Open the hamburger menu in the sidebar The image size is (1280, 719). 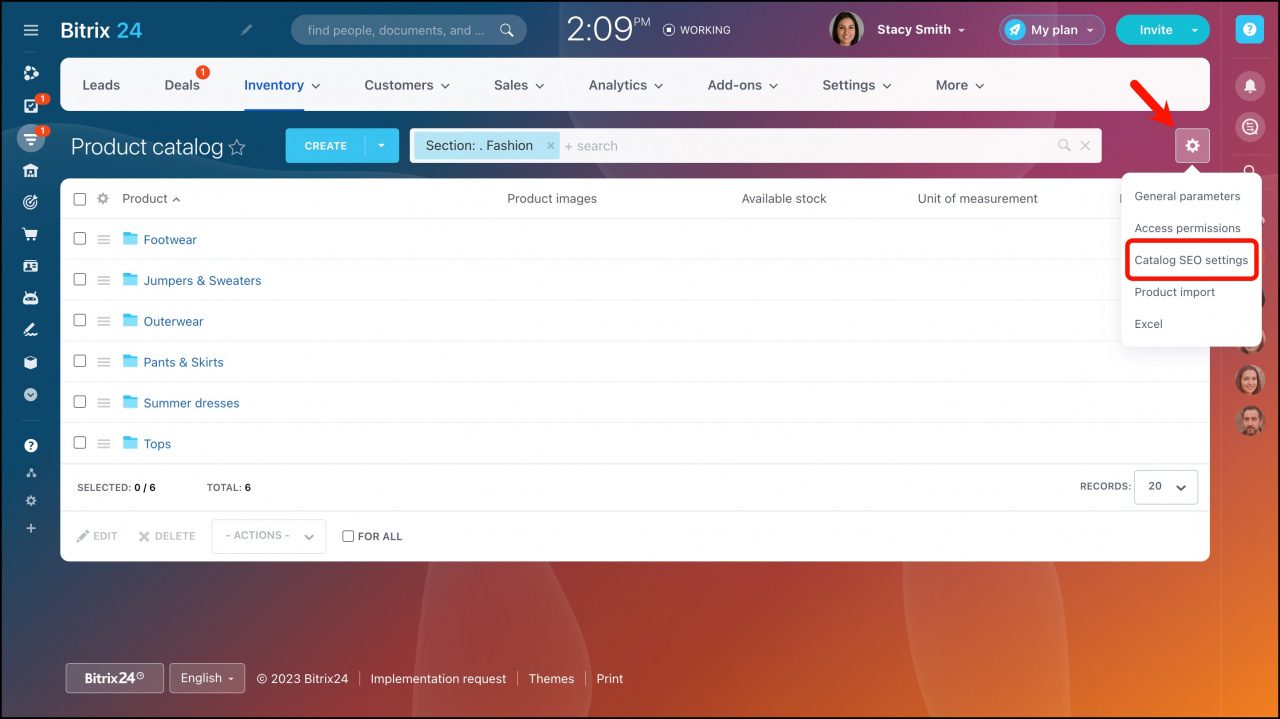click(x=31, y=30)
